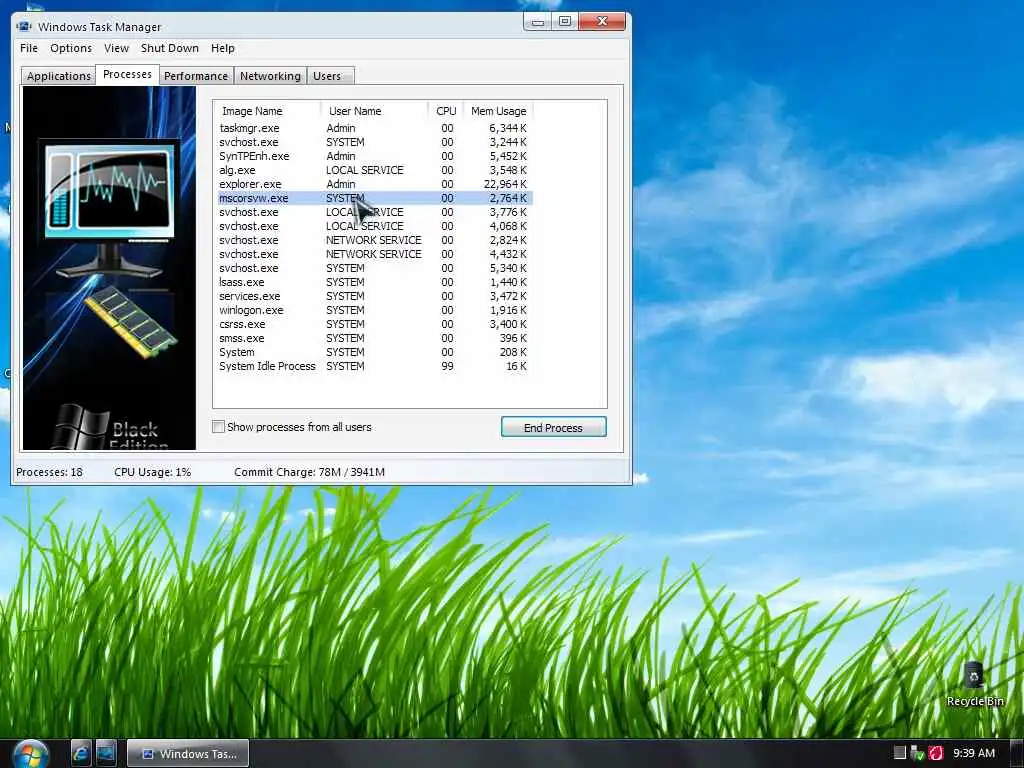Sort by the Image Name column header

point(267,111)
